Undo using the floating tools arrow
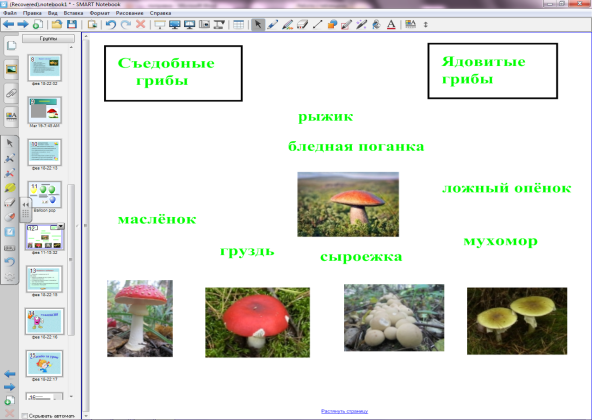Screen dimensions: 592x420 (x=10, y=262)
